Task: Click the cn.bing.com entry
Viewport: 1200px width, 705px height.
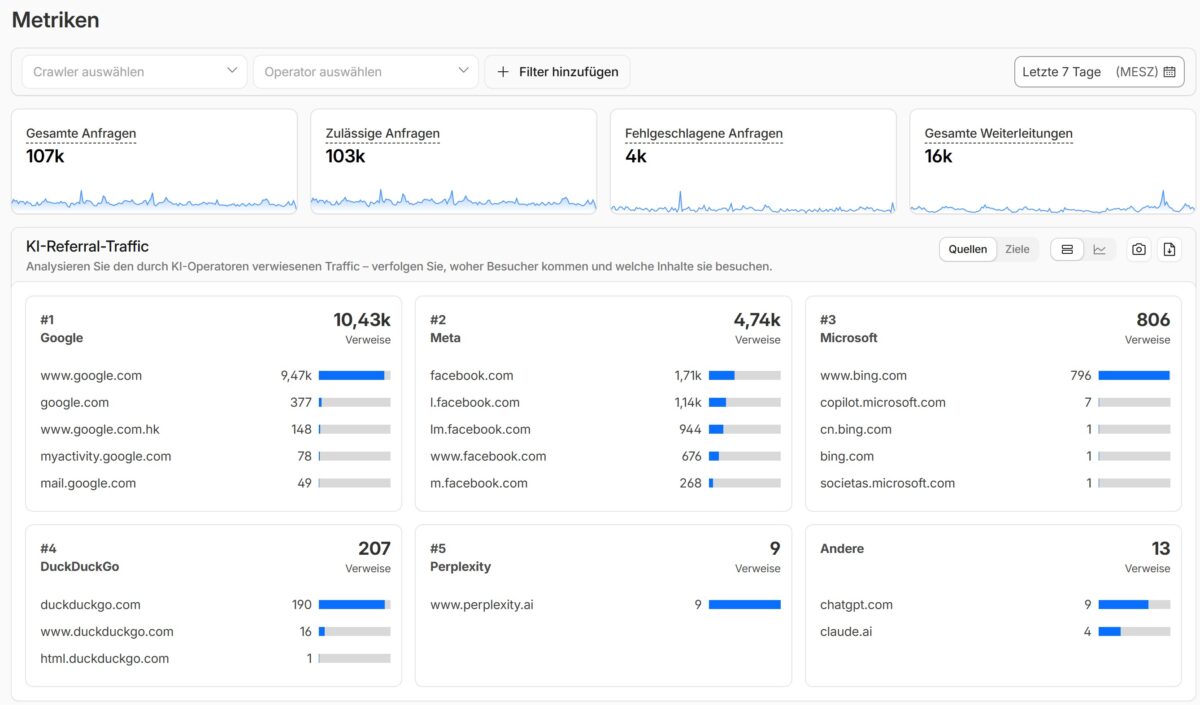Action: (x=856, y=429)
